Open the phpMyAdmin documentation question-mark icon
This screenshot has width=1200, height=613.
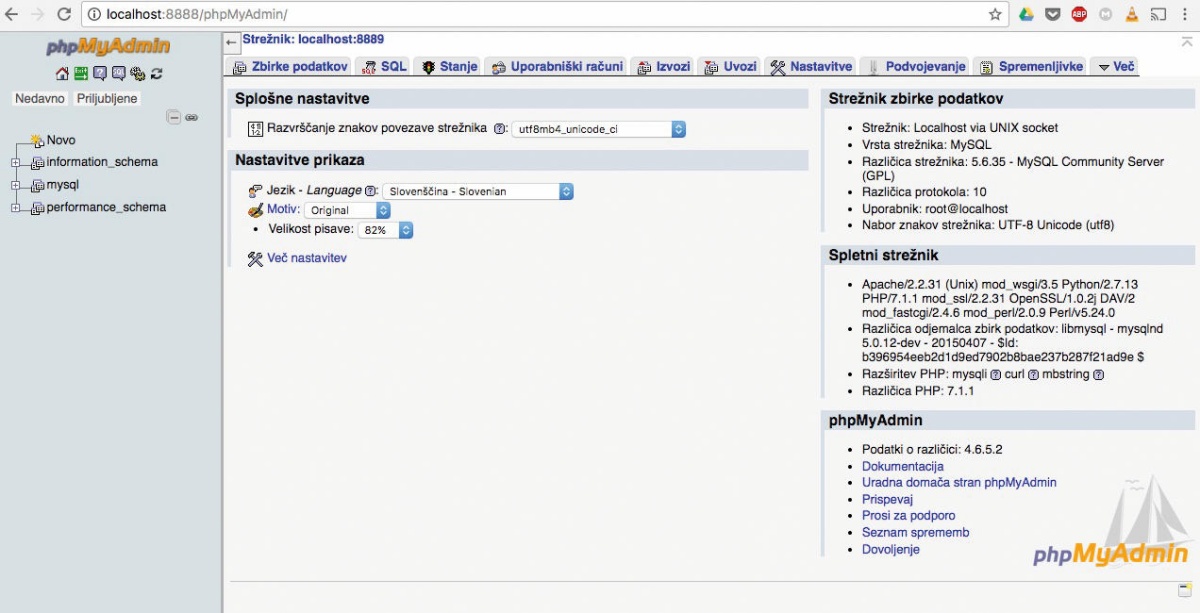[x=100, y=74]
